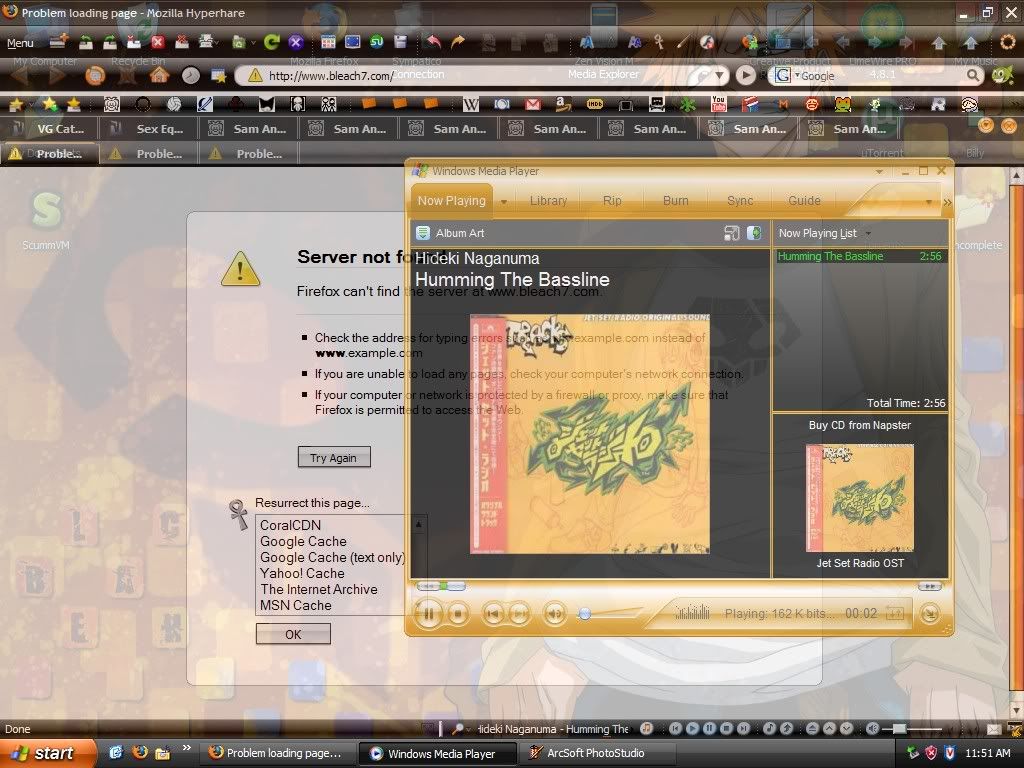Screen dimensions: 1024x768
Task: Open the IMDb bookmark icon
Action: (x=594, y=104)
